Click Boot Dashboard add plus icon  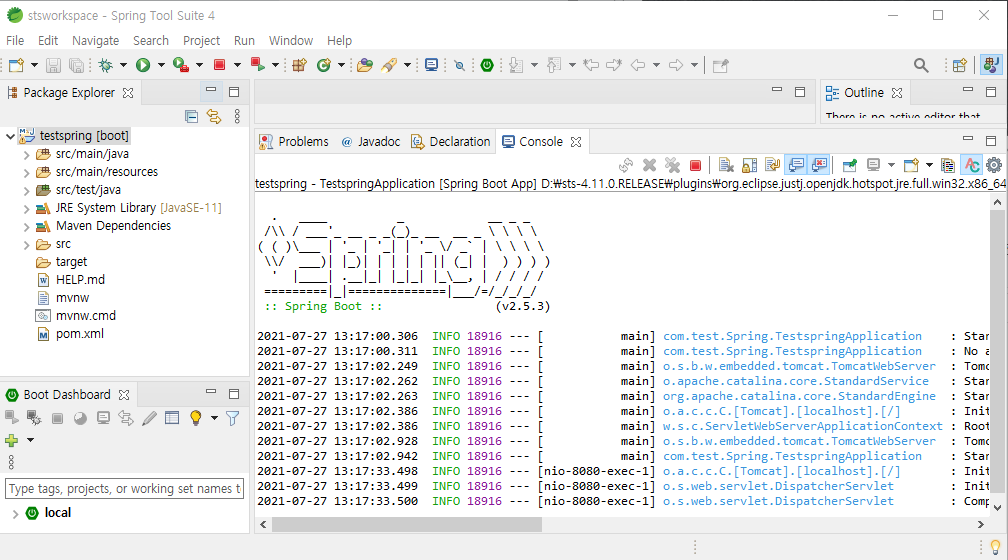(x=12, y=440)
